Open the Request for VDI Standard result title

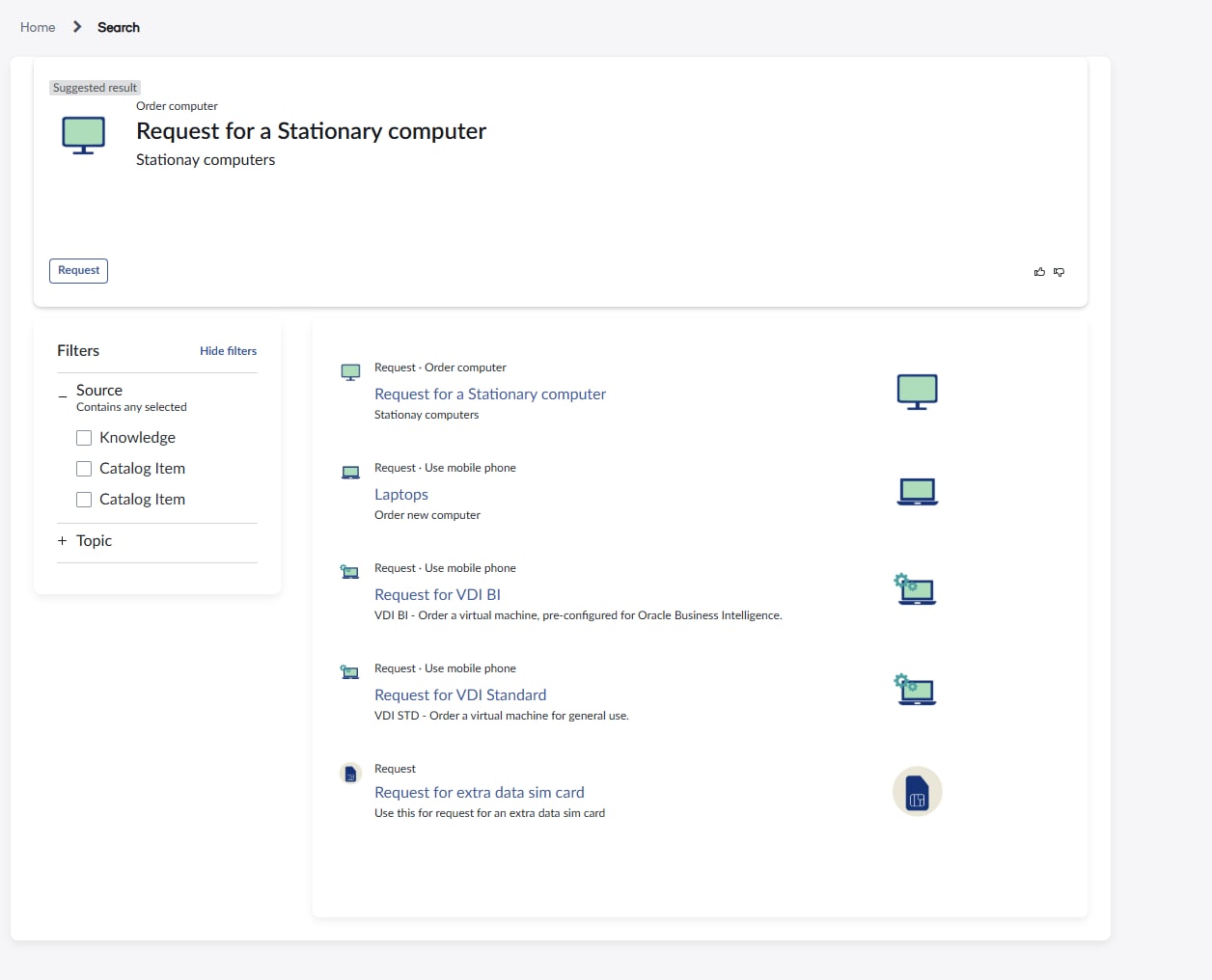459,694
